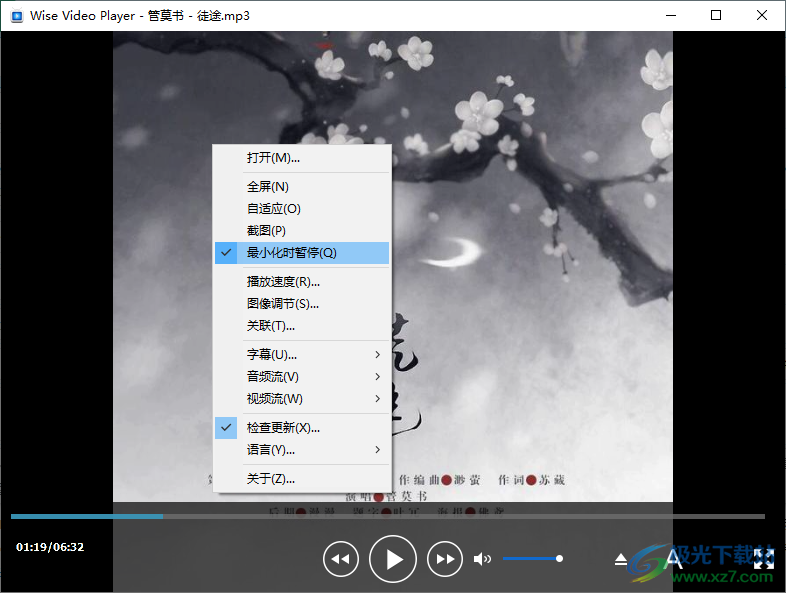This screenshot has height=593, width=786.
Task: Open 关联(T)... file association
Action: 302,326
